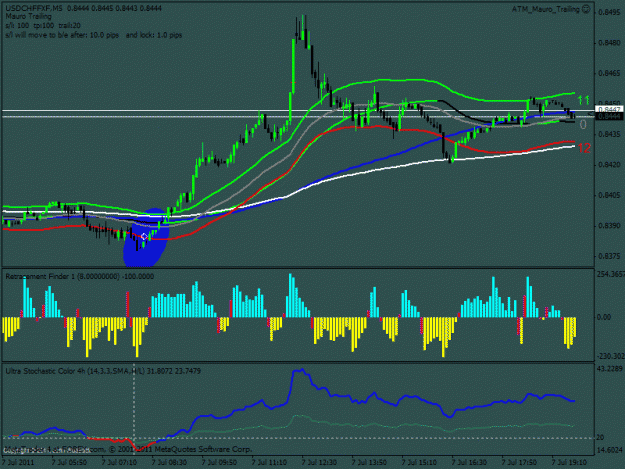Click the 7 Jul 15:10 time label
Screen dimensions: 625x469
pyautogui.click(x=419, y=462)
